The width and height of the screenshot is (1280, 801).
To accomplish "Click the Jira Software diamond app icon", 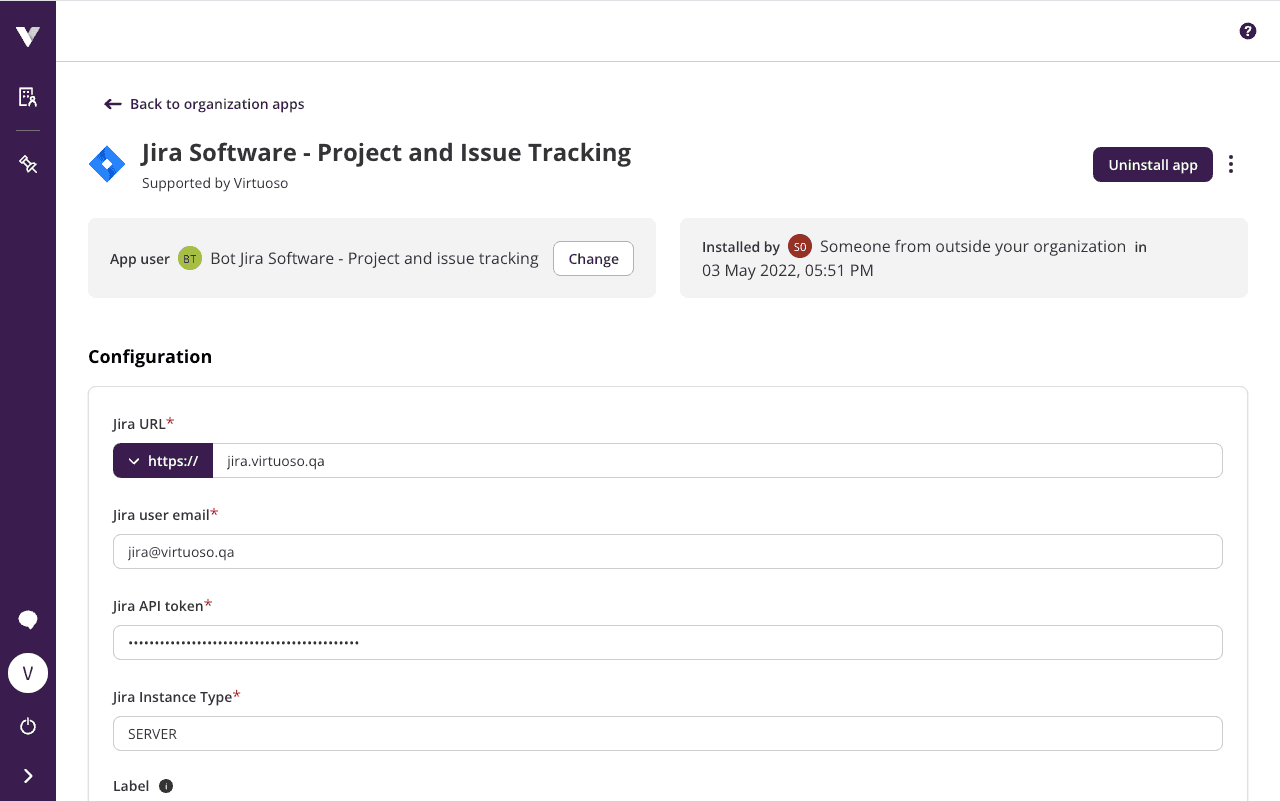I will tap(106, 163).
